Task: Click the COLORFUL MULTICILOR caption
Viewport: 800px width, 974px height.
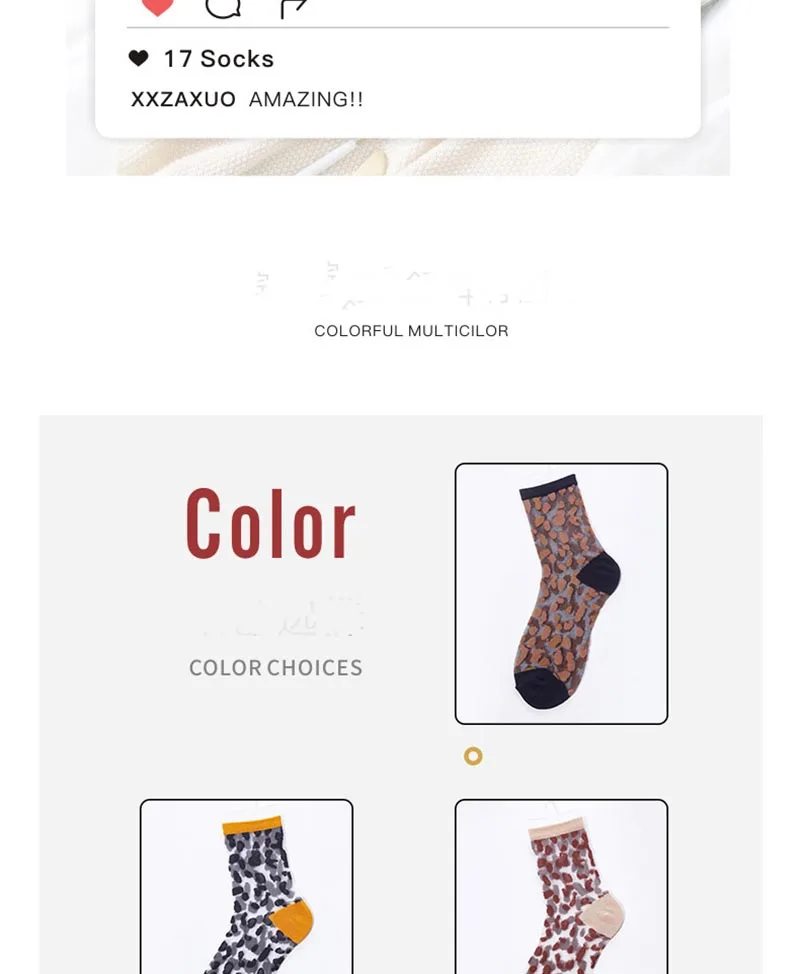Action: [411, 331]
